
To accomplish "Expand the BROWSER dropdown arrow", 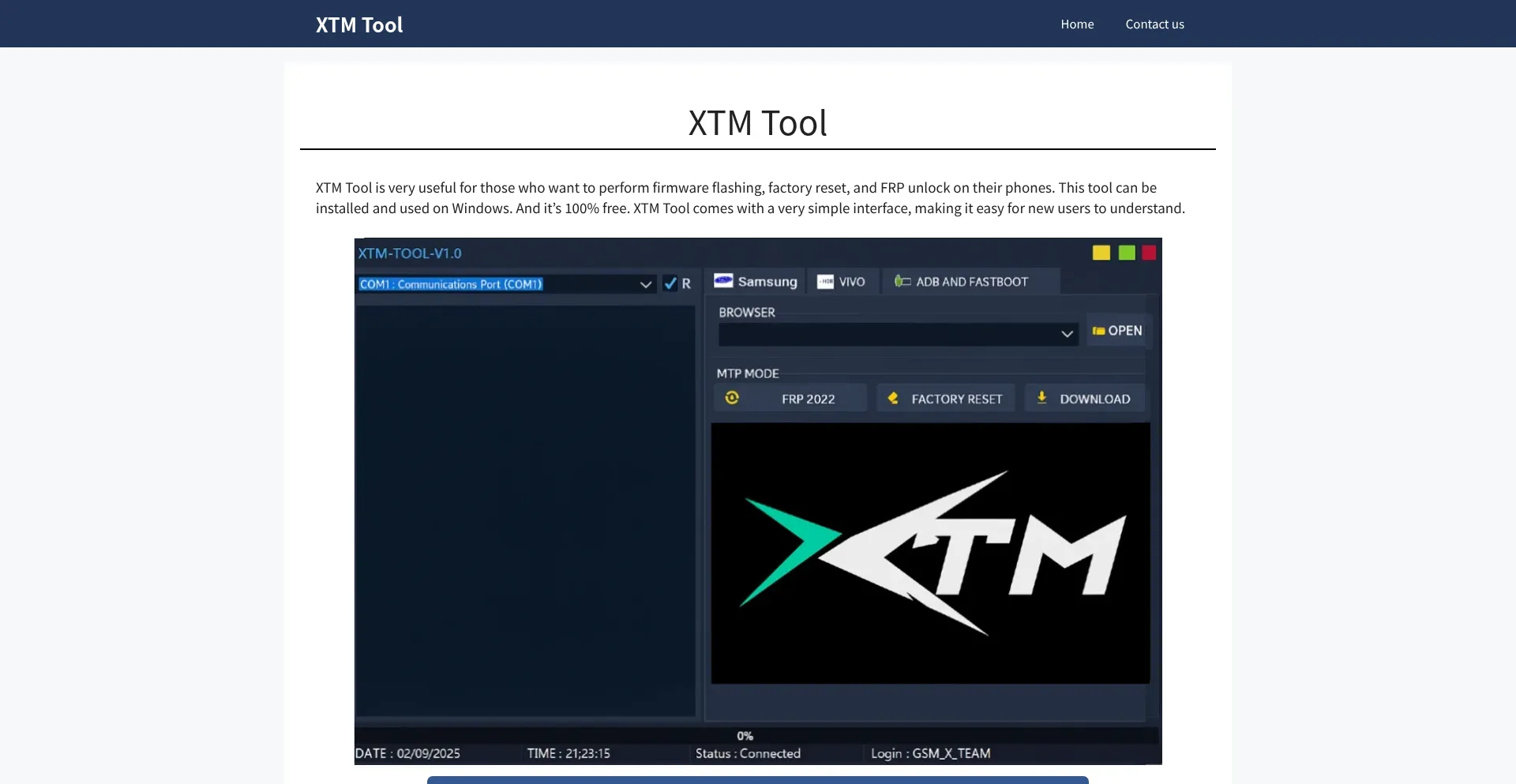I will (1067, 334).
